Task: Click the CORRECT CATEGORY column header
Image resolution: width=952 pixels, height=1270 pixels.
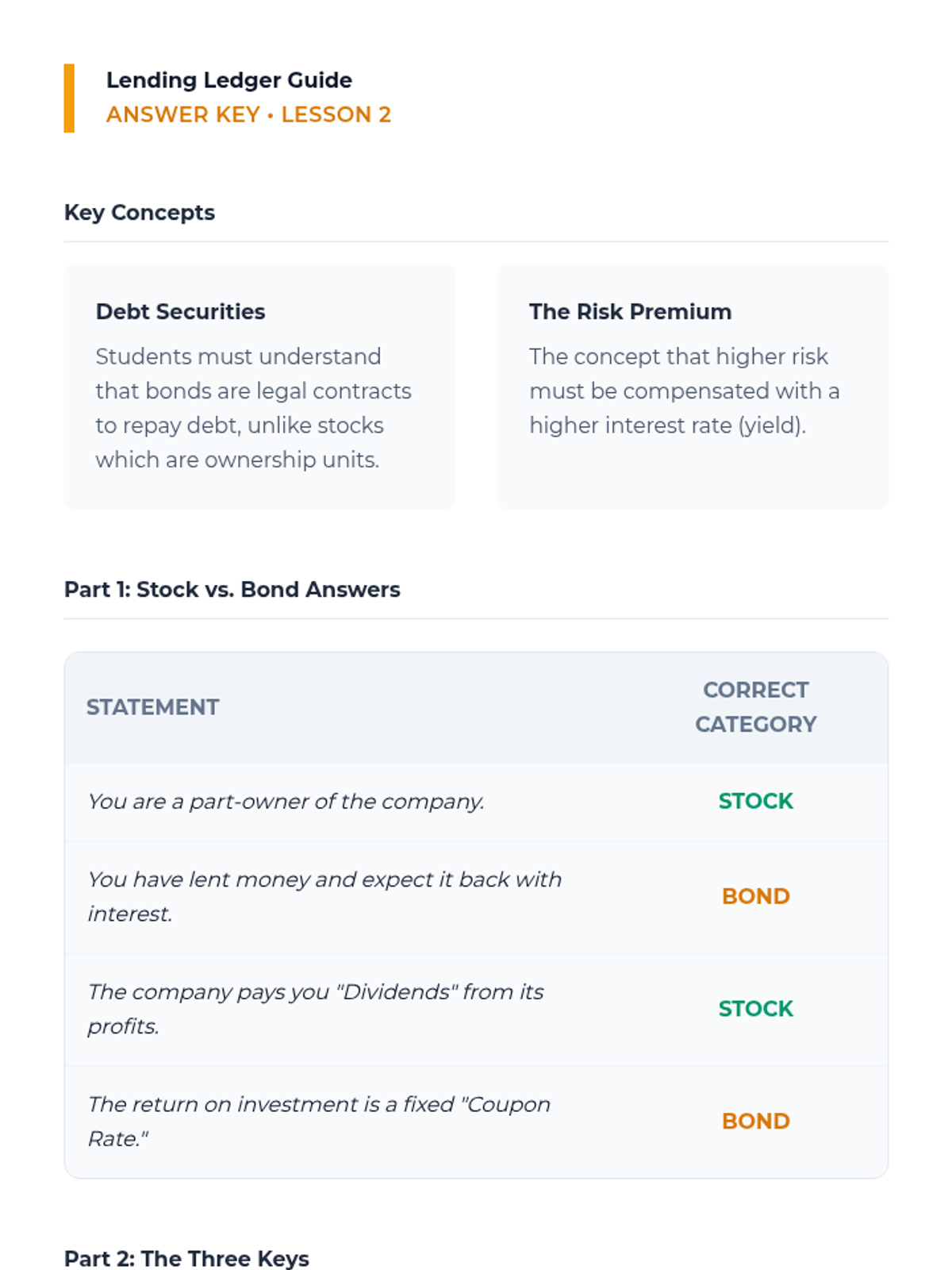Action: coord(755,707)
